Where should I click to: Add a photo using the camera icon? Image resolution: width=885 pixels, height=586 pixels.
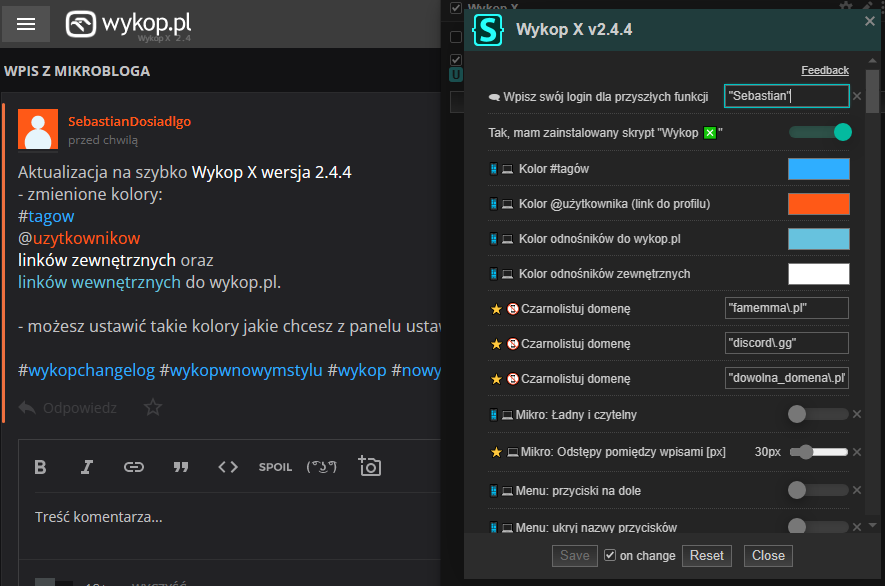tap(370, 467)
